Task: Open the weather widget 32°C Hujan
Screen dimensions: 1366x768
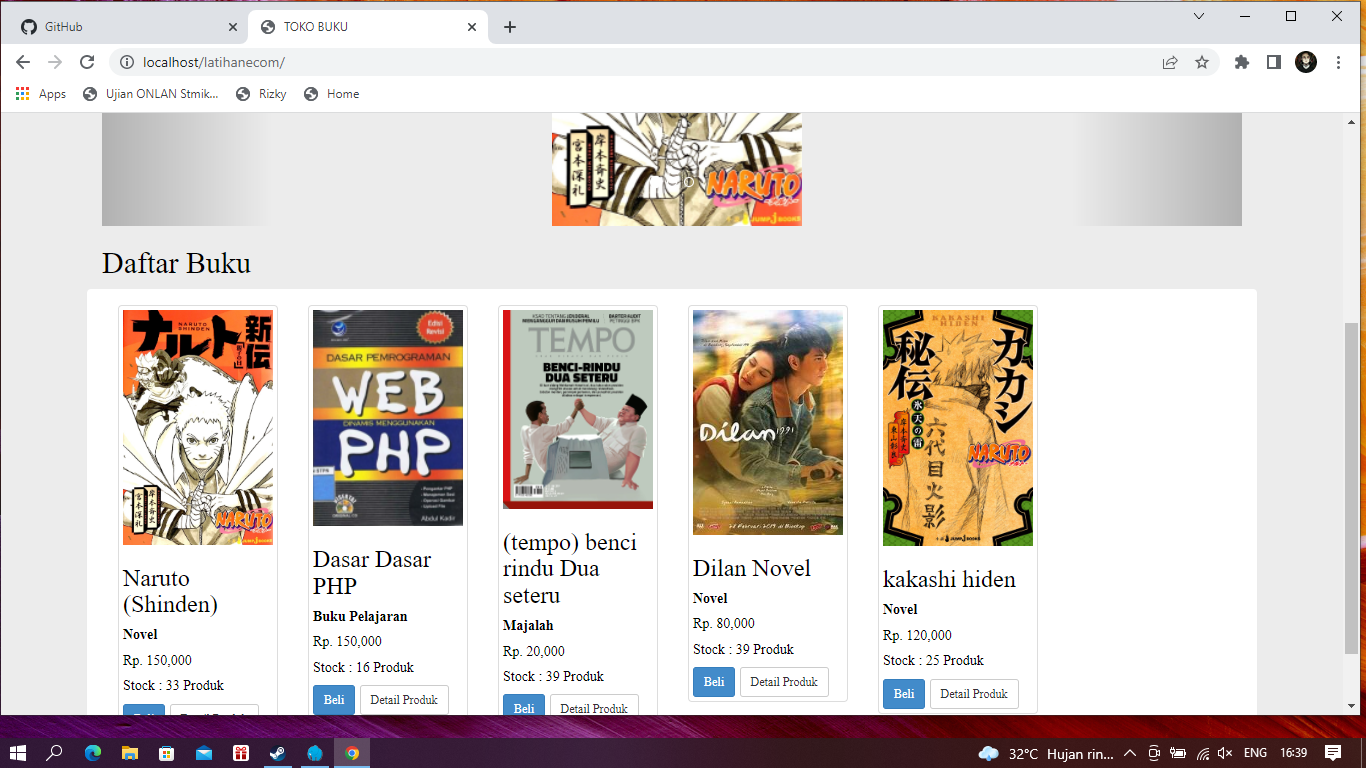Action: (1045, 753)
